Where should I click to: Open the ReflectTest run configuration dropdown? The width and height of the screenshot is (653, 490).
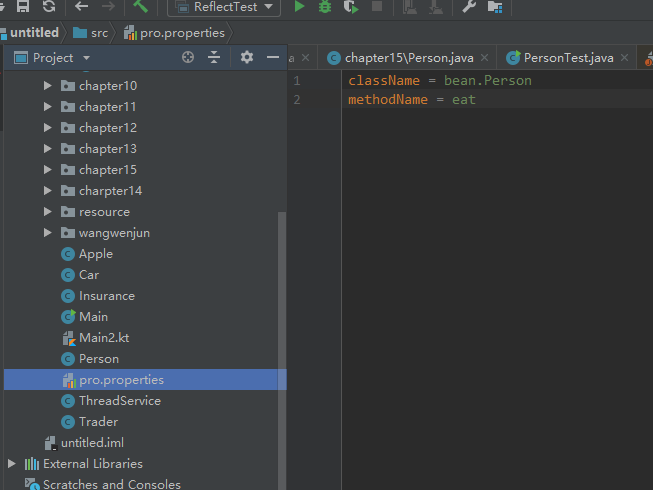tap(224, 7)
